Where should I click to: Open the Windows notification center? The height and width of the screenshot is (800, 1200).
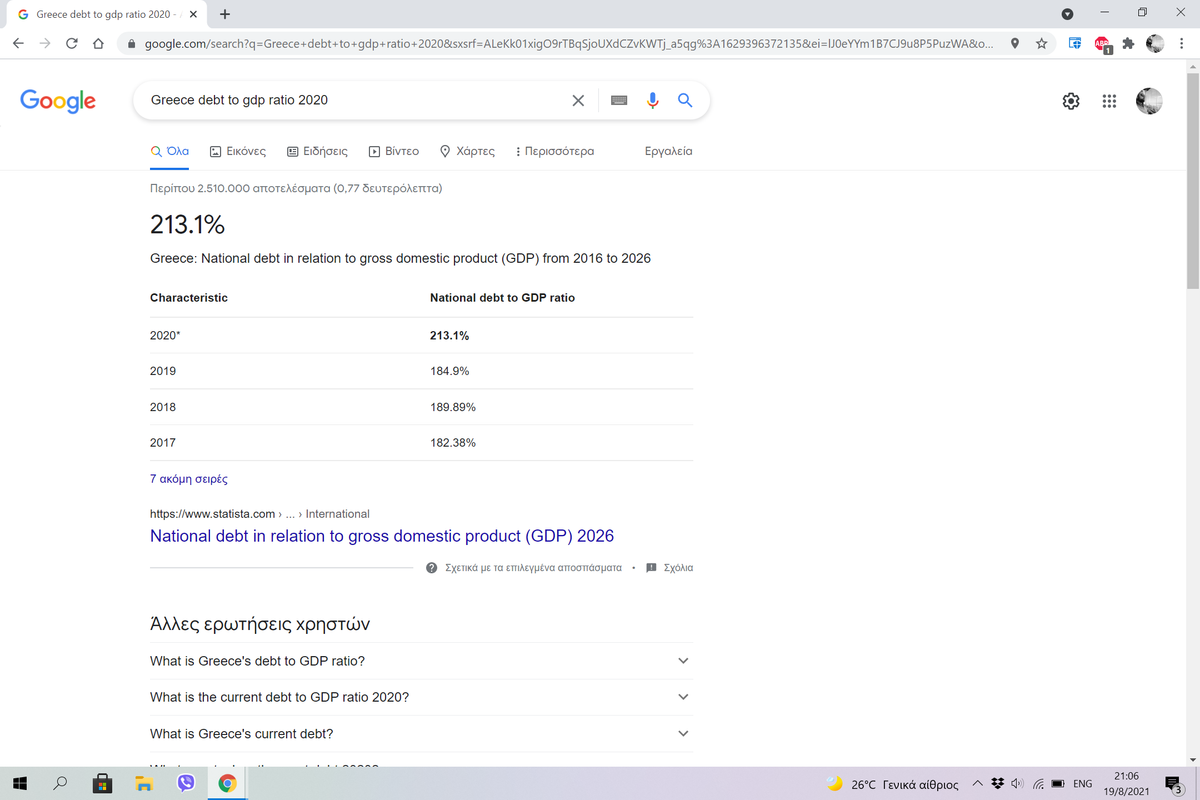1174,784
